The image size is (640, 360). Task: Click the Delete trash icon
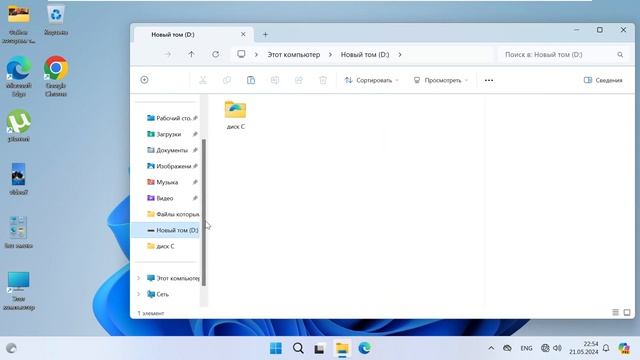coord(323,80)
